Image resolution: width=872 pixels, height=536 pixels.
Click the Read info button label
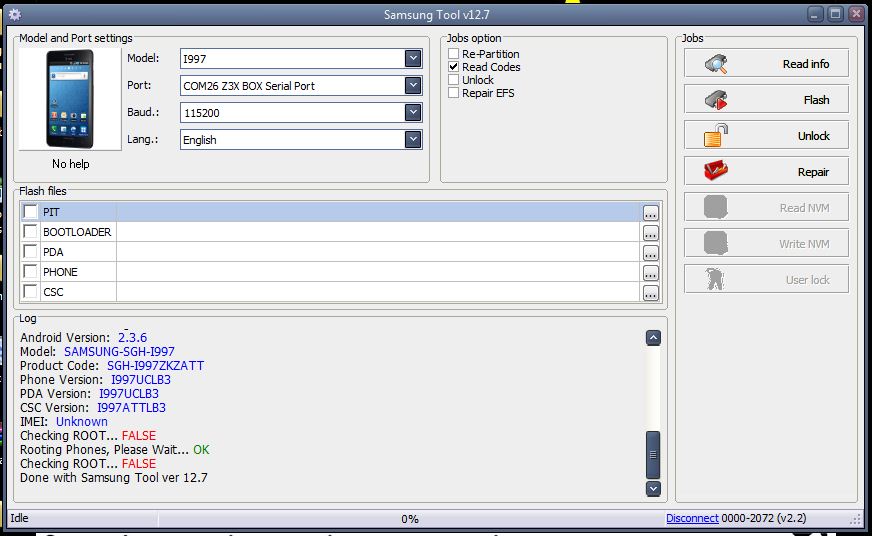pos(806,64)
